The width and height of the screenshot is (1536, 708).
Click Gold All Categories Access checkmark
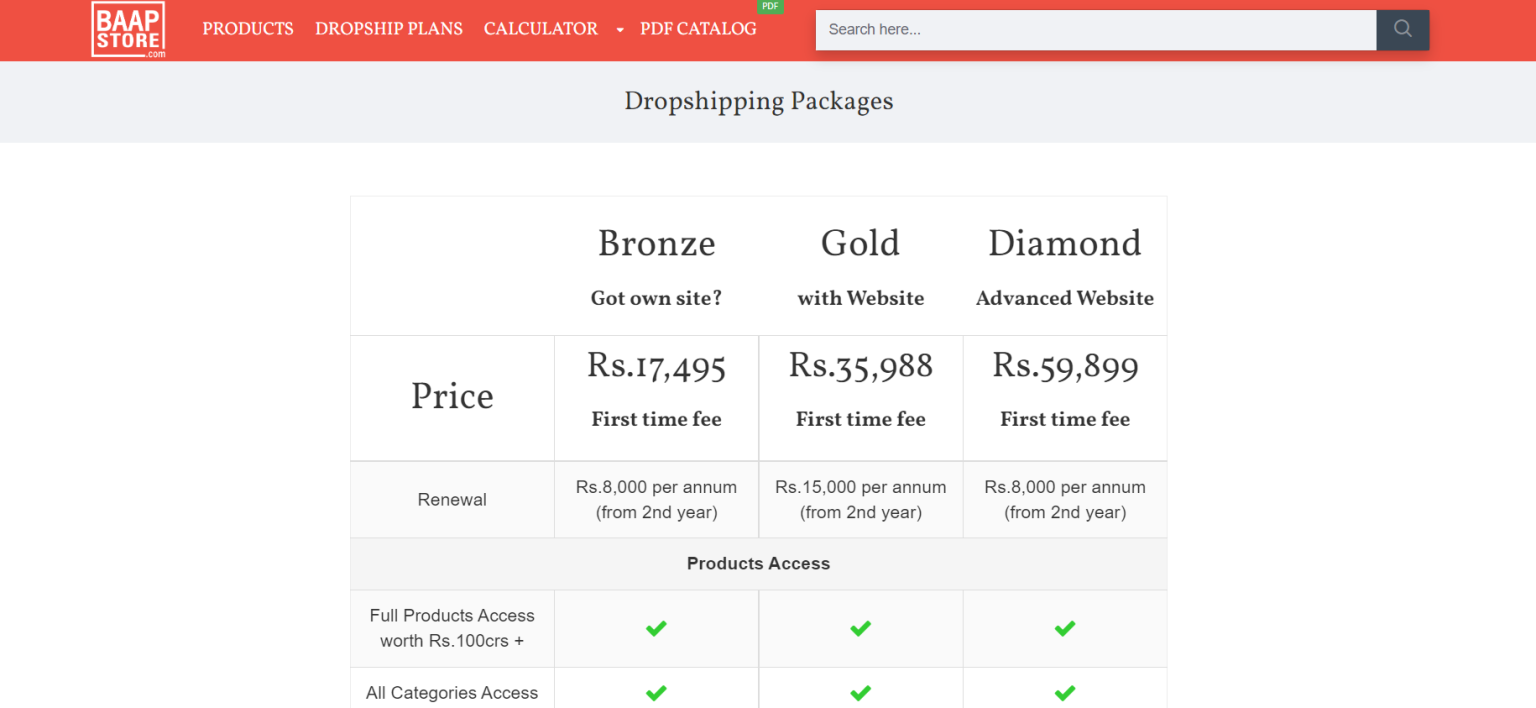860,692
